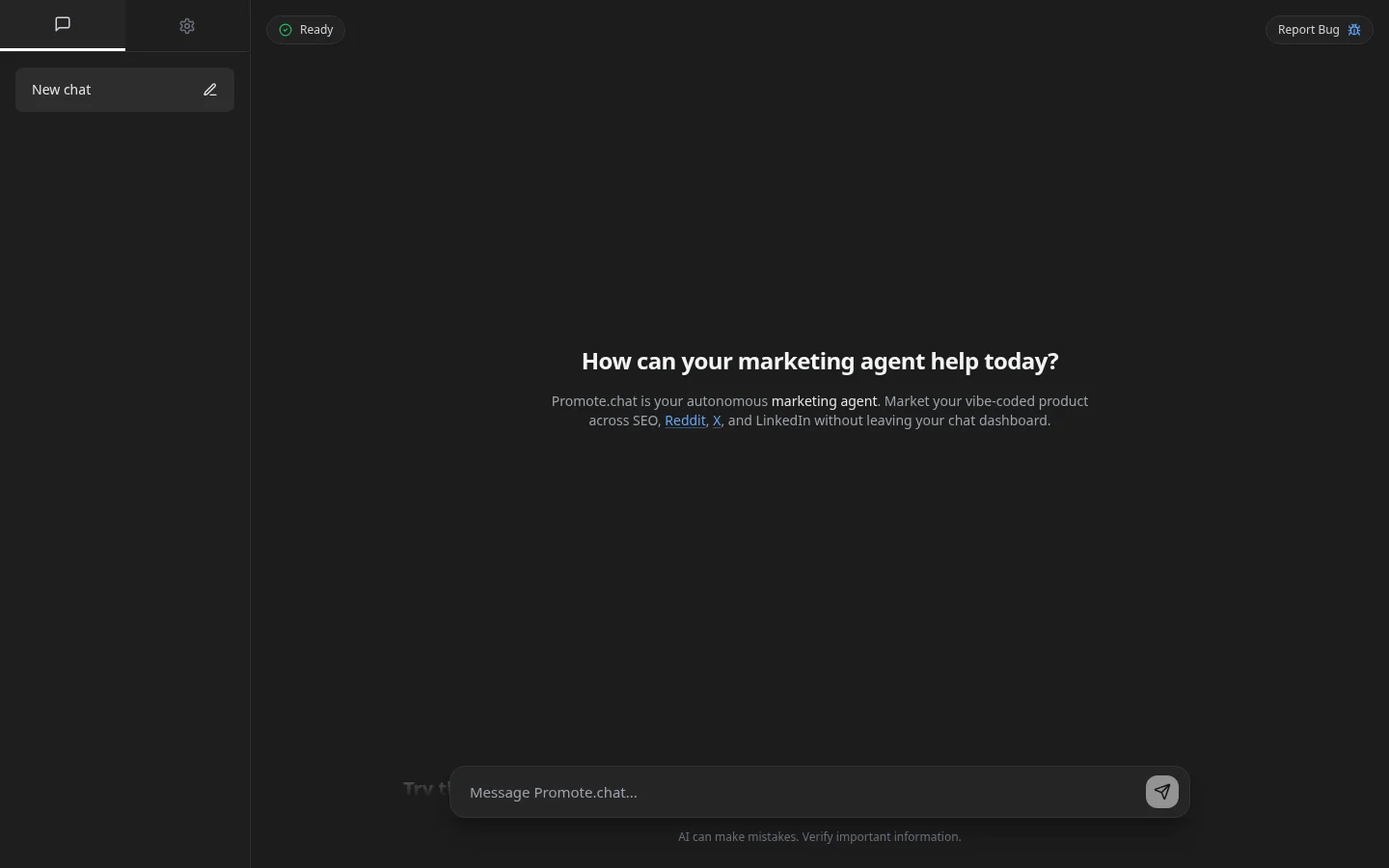Follow the Reddit link
Screen dimensions: 1389x868
(685, 420)
